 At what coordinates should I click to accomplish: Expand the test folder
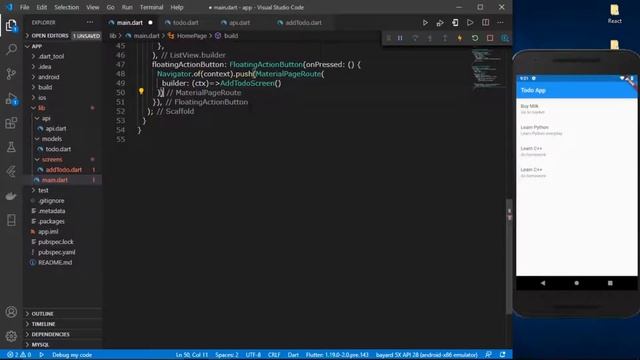62,190
